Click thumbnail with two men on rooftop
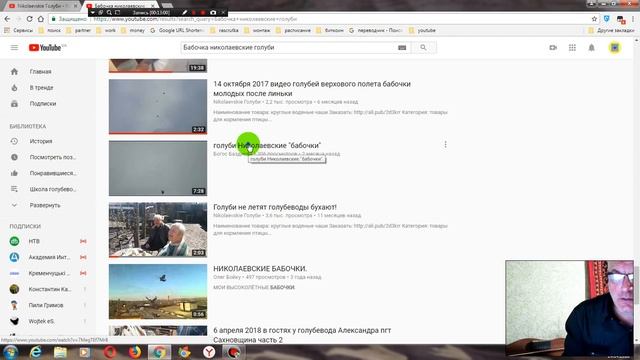 (x=158, y=230)
